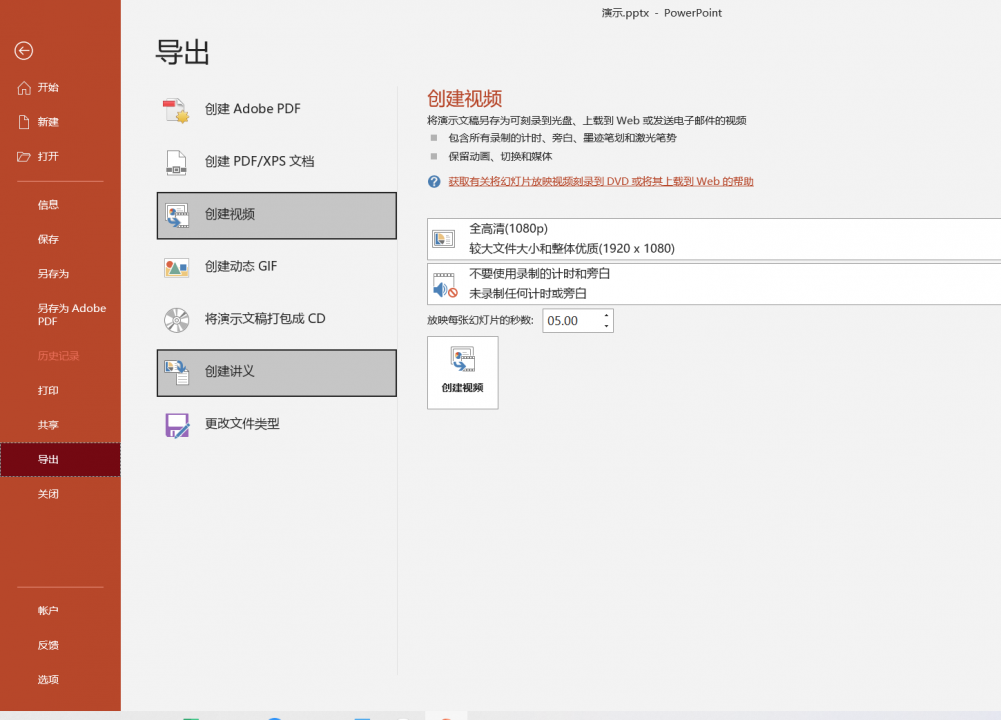The height and width of the screenshot is (720, 1001).
Task: Click the PDF/XPS document icon
Action: click(x=176, y=162)
